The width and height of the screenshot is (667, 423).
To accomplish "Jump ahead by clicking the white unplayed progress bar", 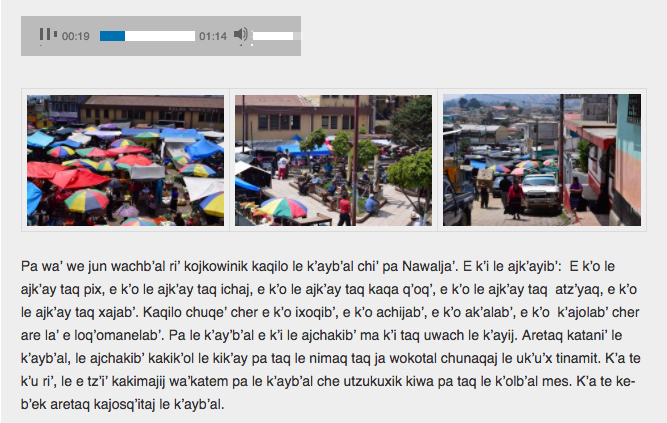I will 160,36.
